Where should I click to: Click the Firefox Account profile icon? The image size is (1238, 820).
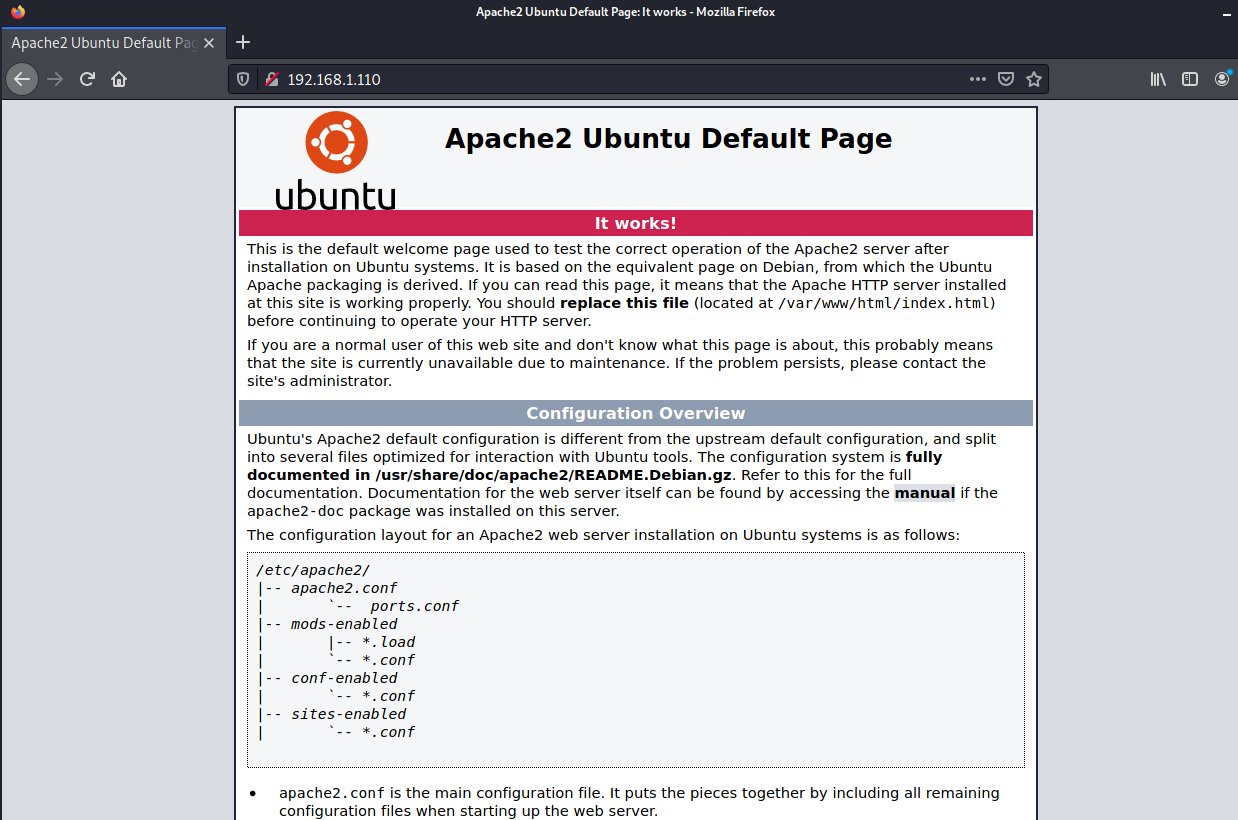[1221, 79]
